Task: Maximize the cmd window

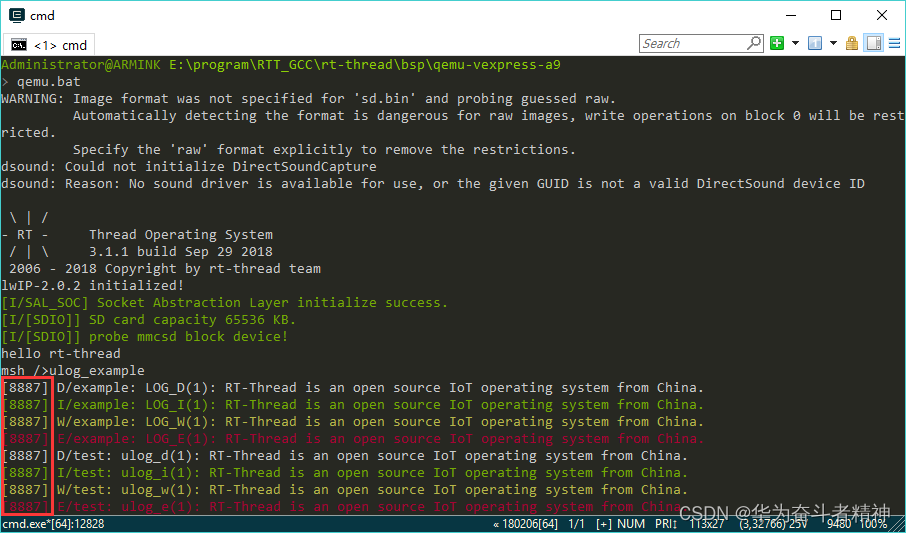Action: 836,16
